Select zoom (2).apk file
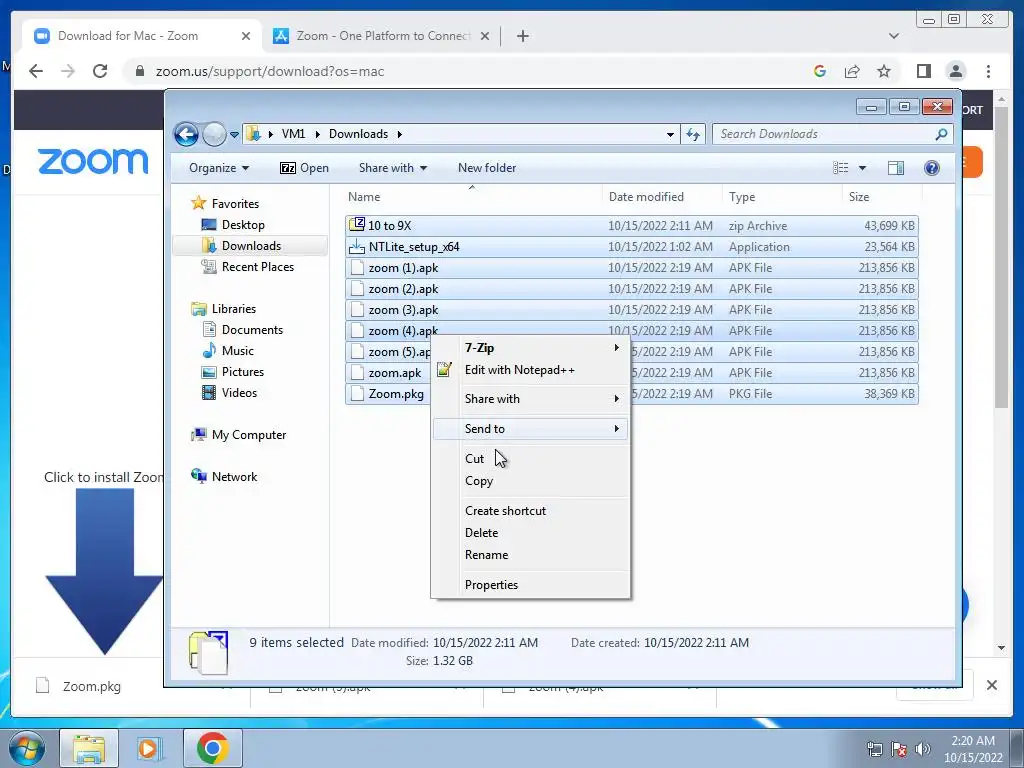This screenshot has height=768, width=1024. (x=632, y=289)
